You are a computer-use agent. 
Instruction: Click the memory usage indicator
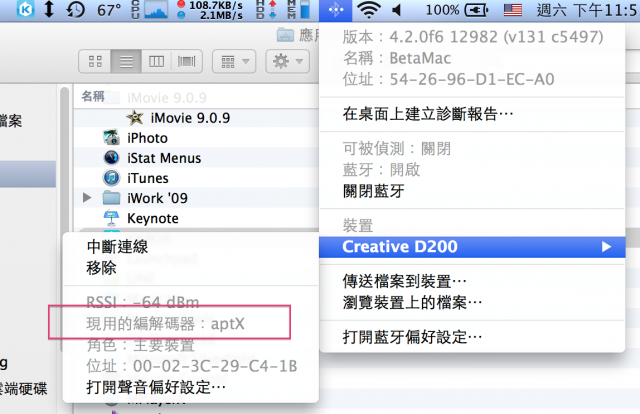299,9
